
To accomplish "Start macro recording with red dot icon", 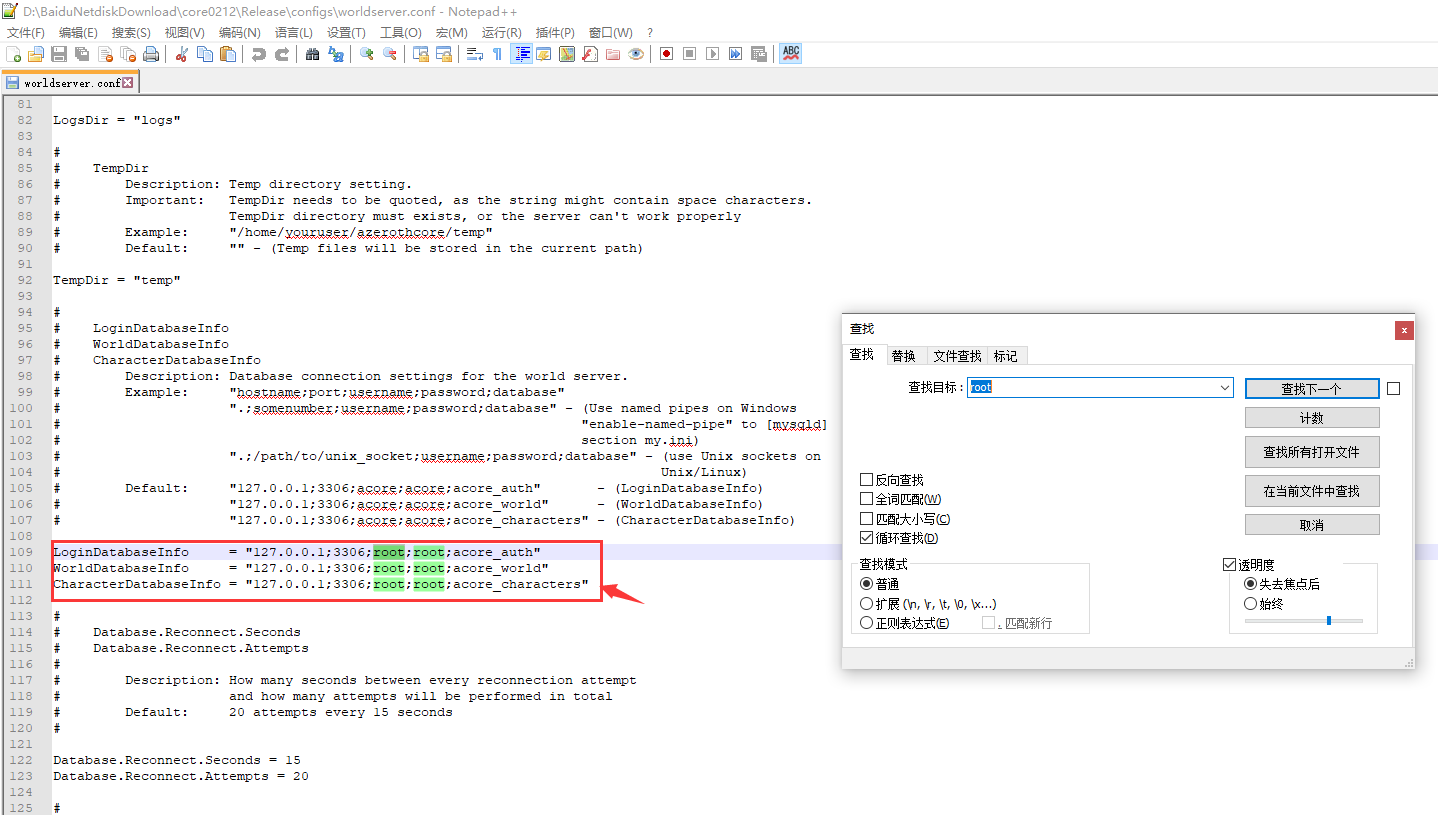I will 665,54.
